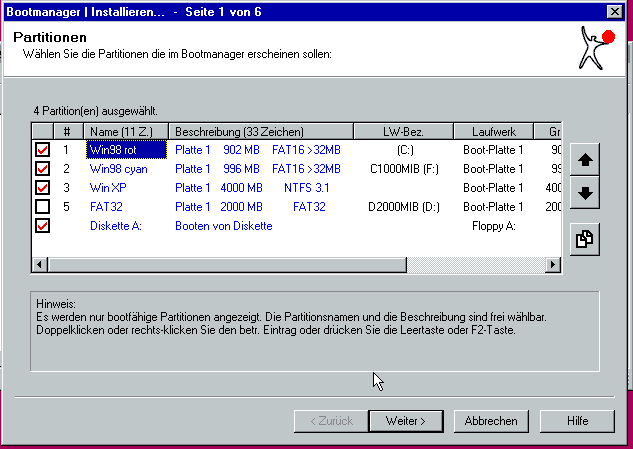The height and width of the screenshot is (449, 633).
Task: Click the horizontal scrollbar right arrow
Action: (x=553, y=265)
